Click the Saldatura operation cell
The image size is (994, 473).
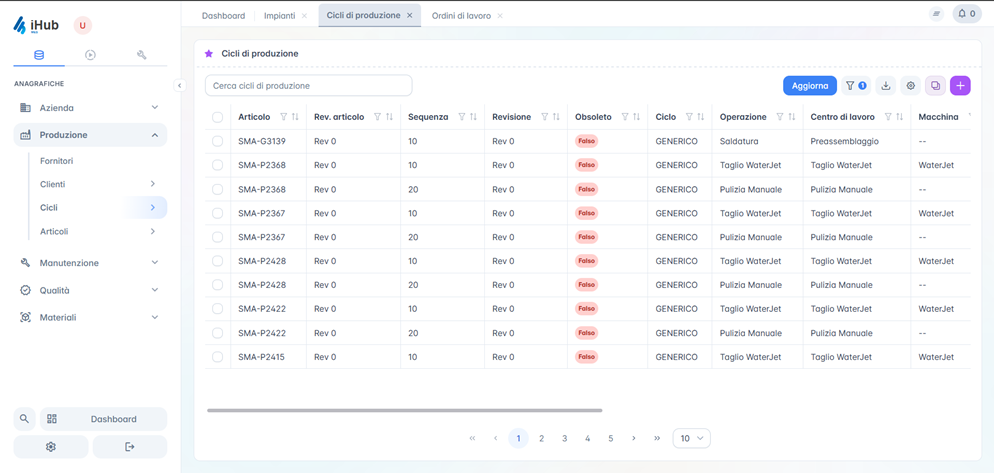click(x=739, y=141)
